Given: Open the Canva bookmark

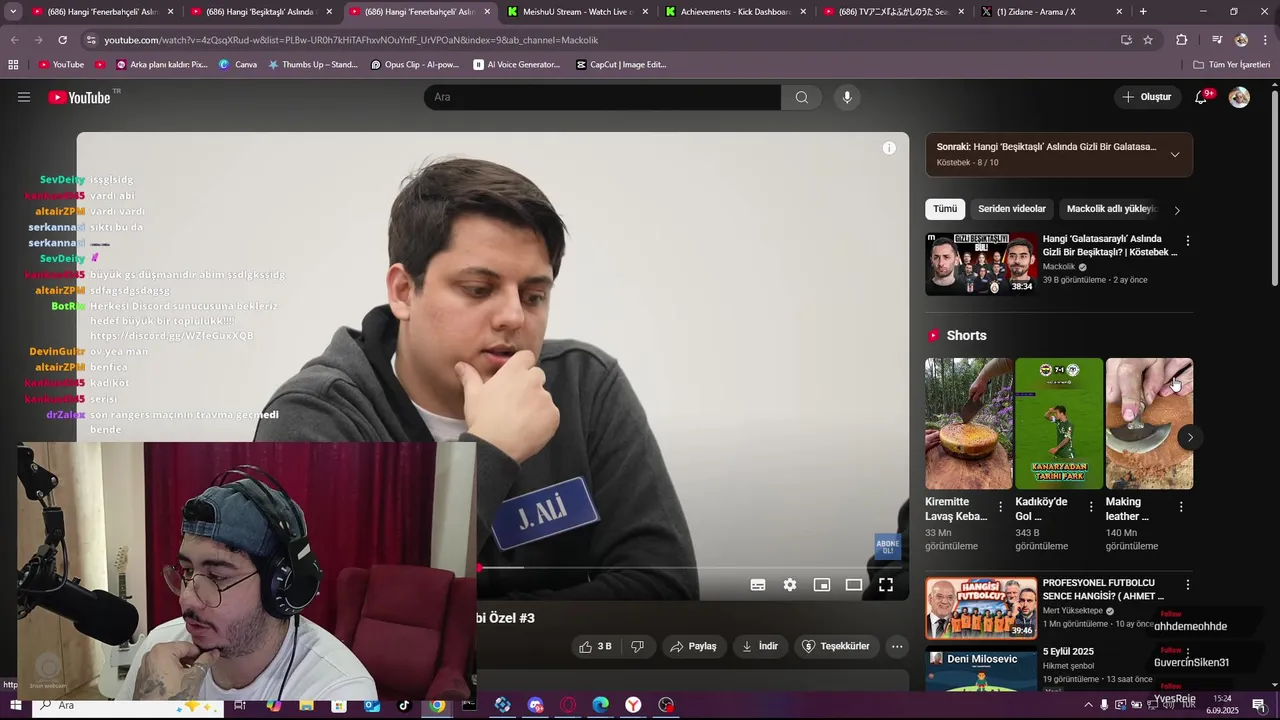Looking at the screenshot, I should [x=238, y=64].
